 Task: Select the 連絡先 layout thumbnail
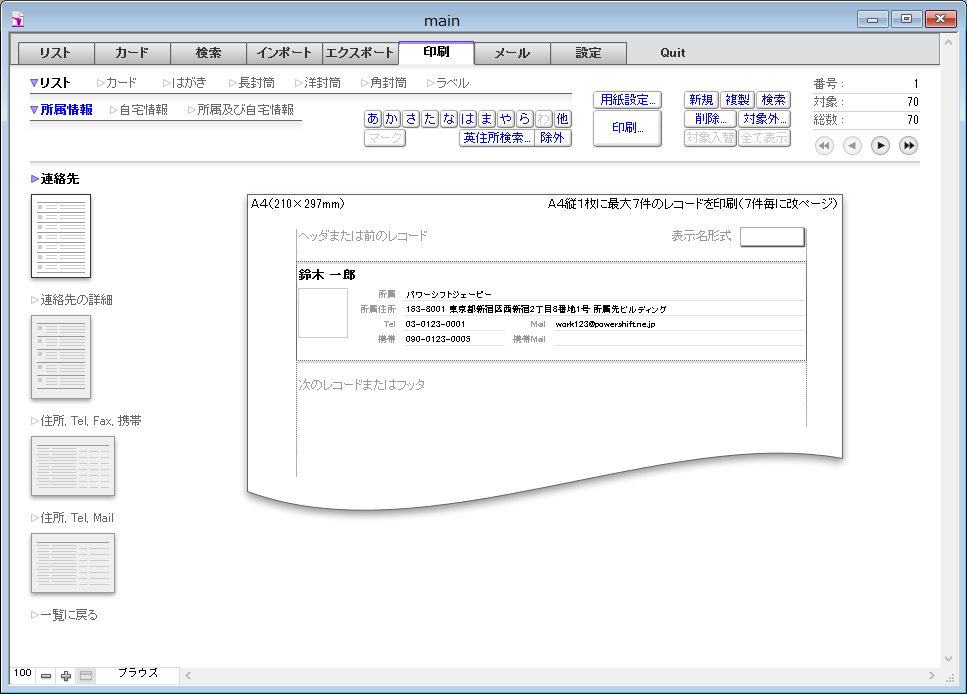click(x=61, y=236)
